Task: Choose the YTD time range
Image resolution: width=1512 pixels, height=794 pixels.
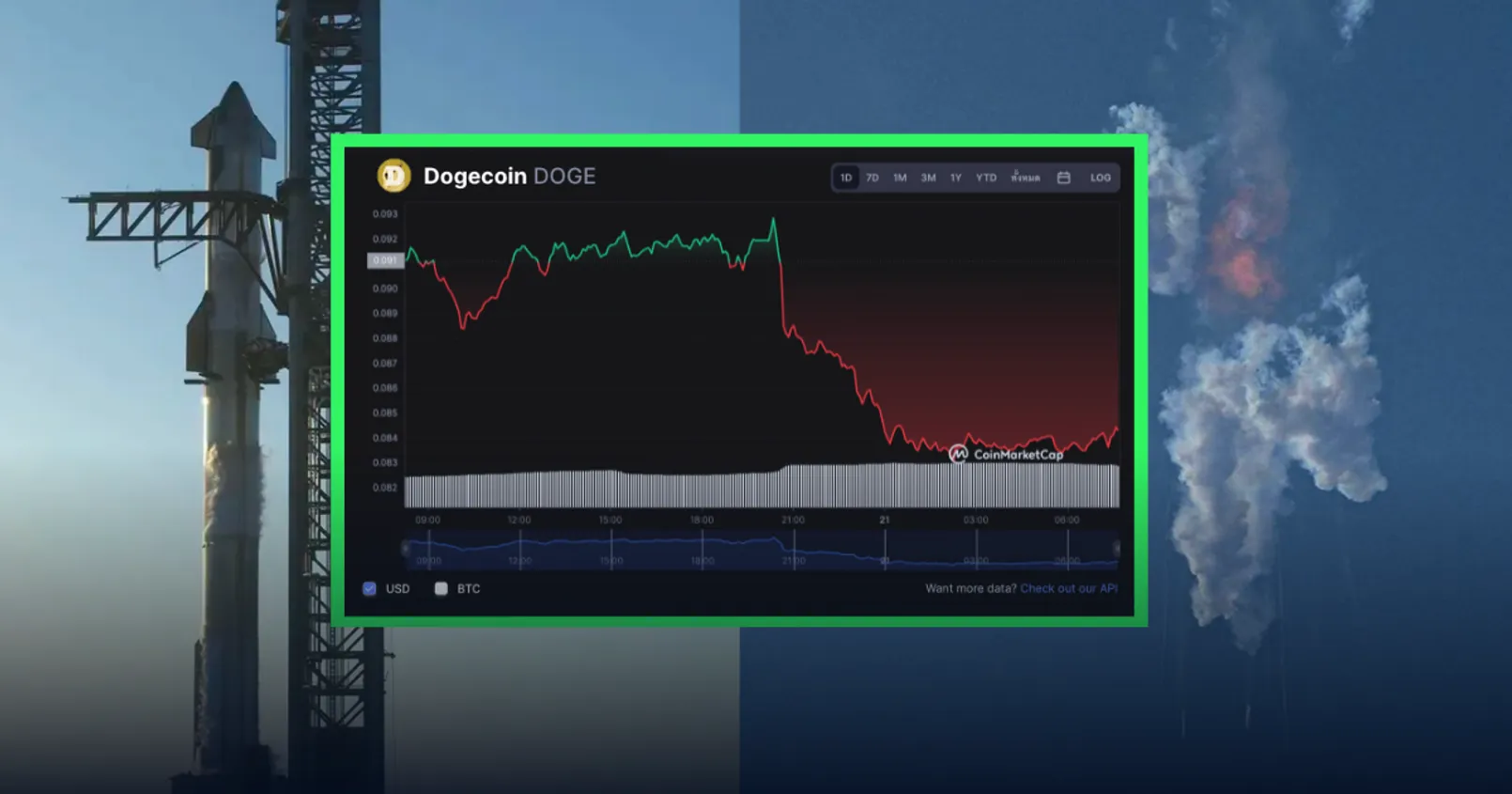Action: tap(986, 178)
